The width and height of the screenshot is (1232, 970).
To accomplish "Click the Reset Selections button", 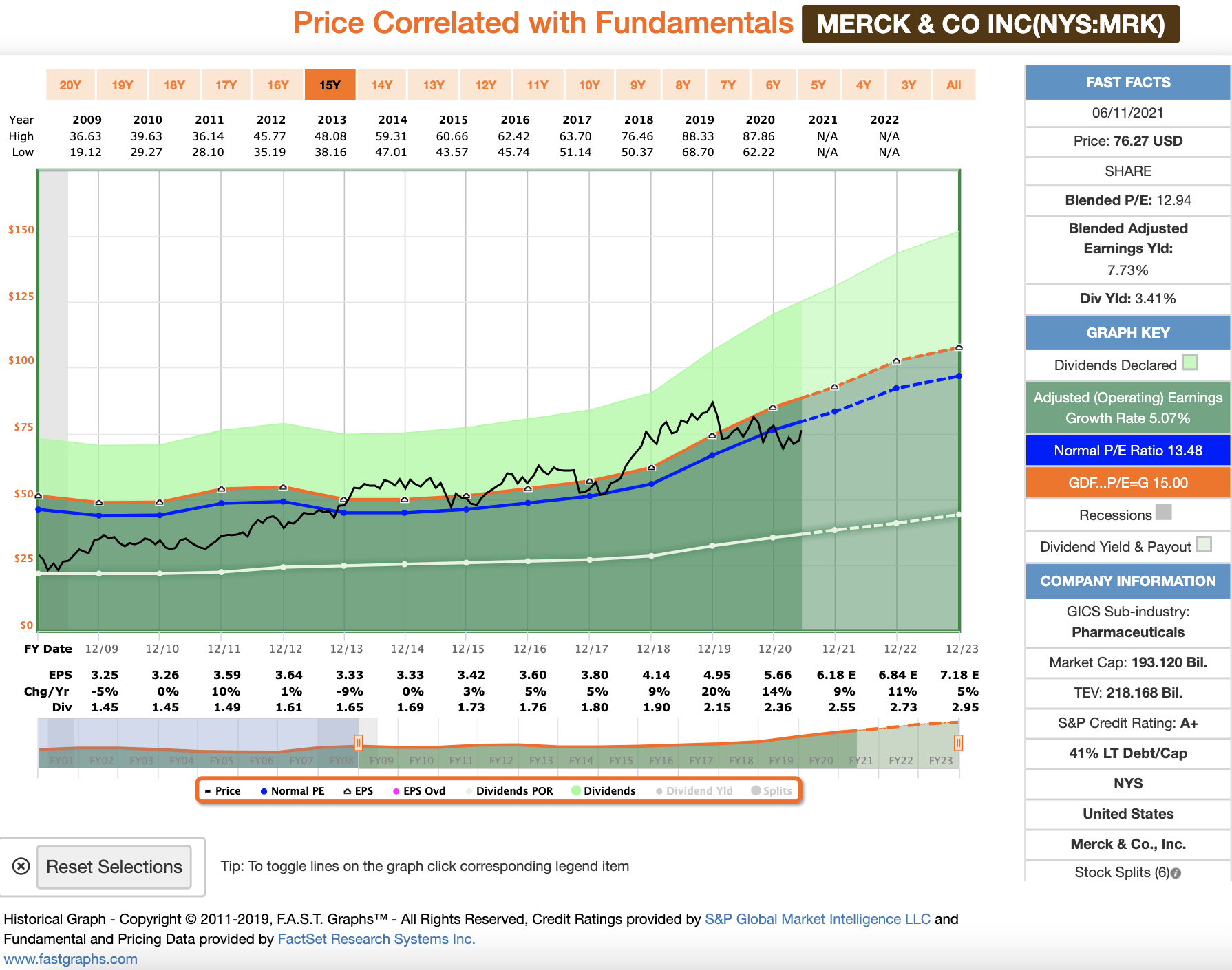I will (114, 867).
